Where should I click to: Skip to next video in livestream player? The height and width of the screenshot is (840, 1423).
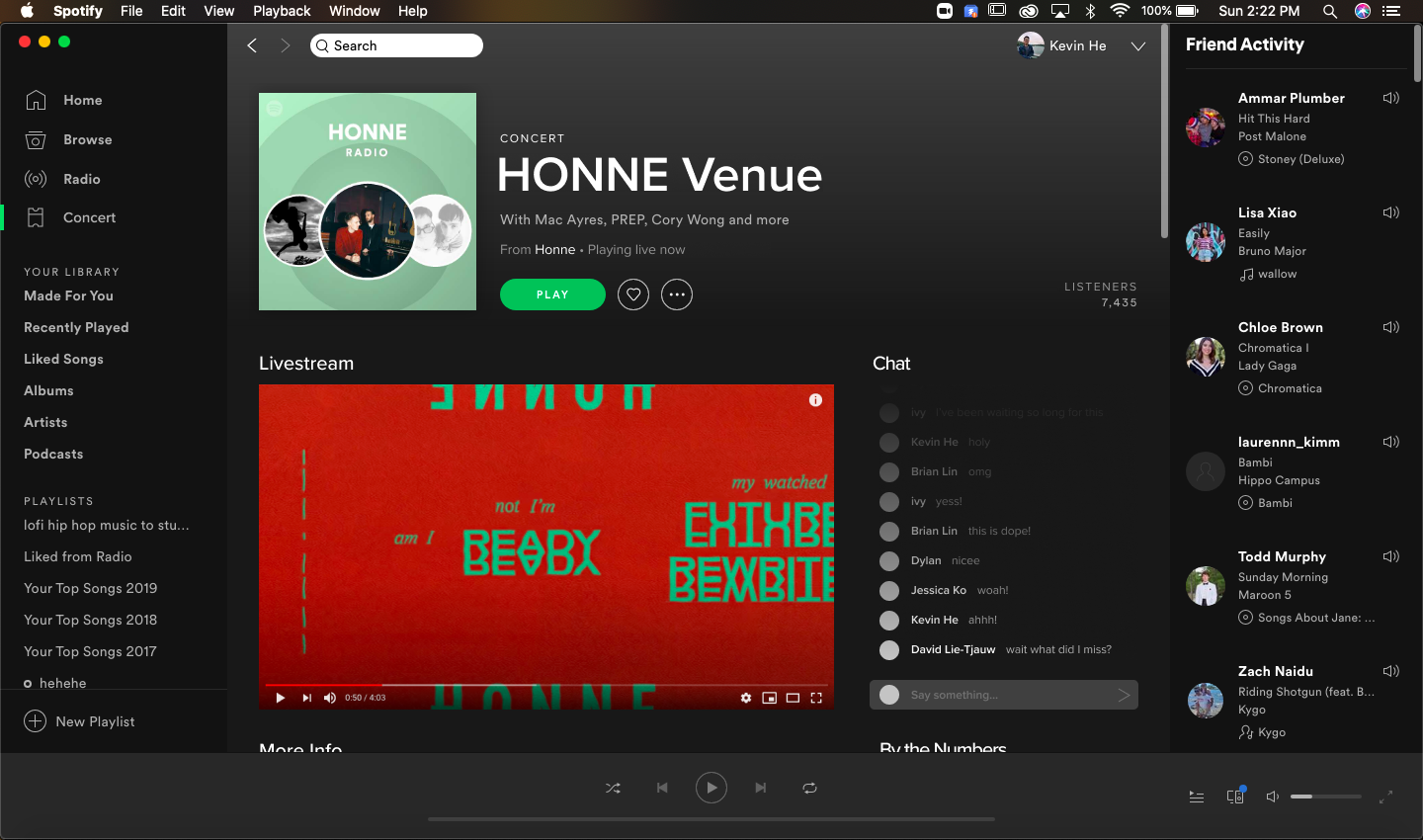(x=306, y=698)
